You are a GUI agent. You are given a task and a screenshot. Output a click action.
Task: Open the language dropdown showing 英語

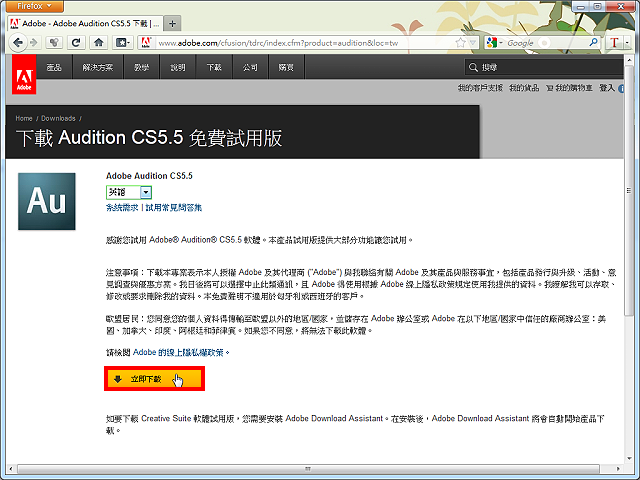[x=129, y=192]
